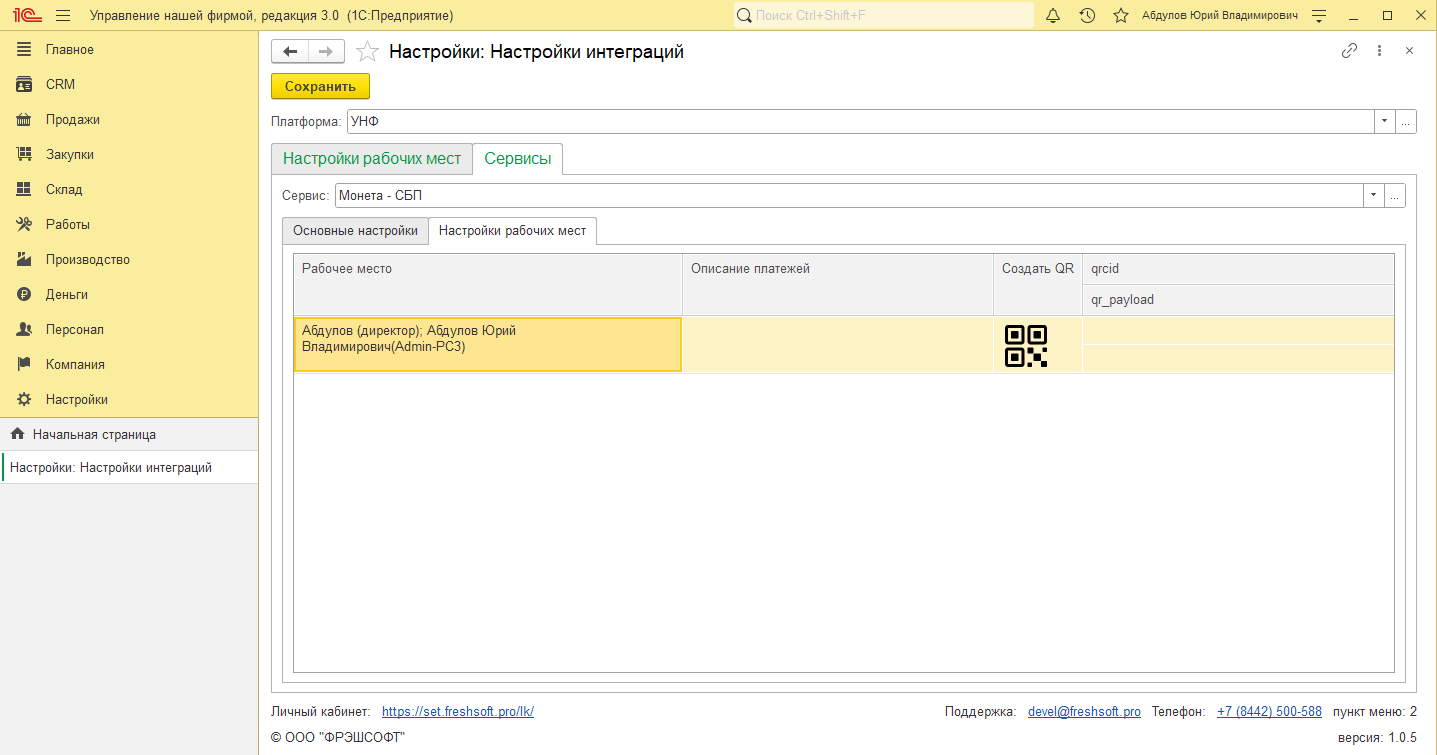
Task: Open the Компания section
Action: click(x=75, y=365)
